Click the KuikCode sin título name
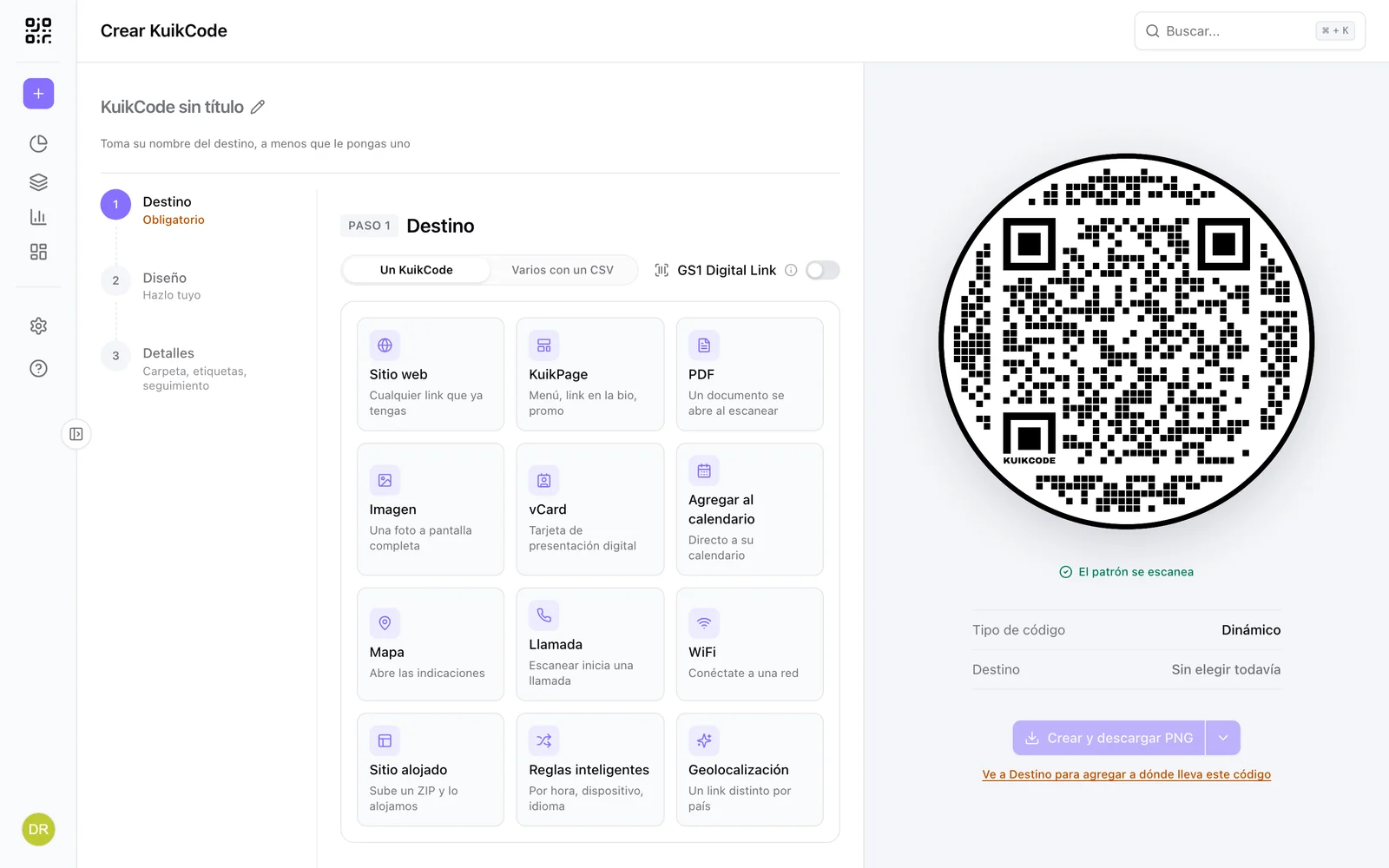1389x868 pixels. pos(172,107)
